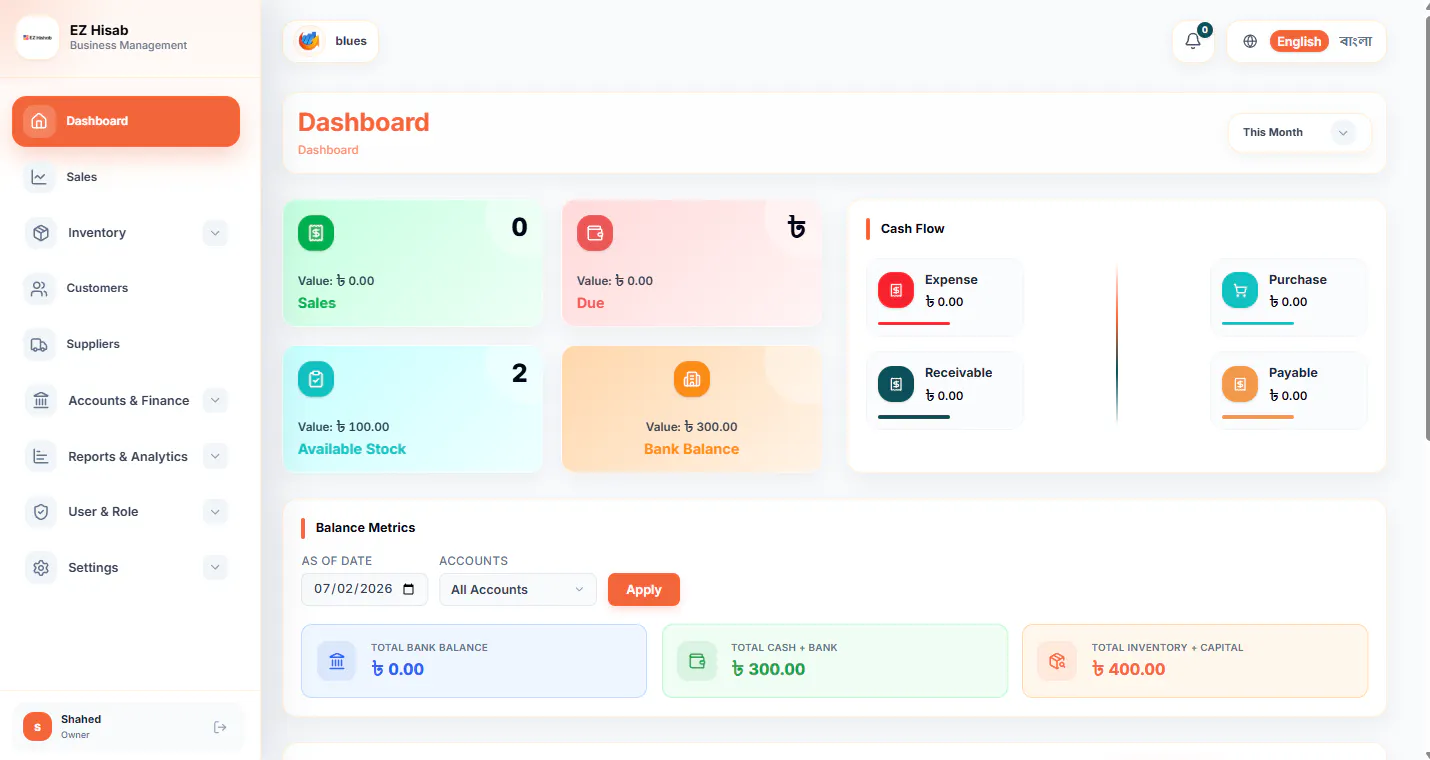Click the green Sales card icon

(x=316, y=233)
